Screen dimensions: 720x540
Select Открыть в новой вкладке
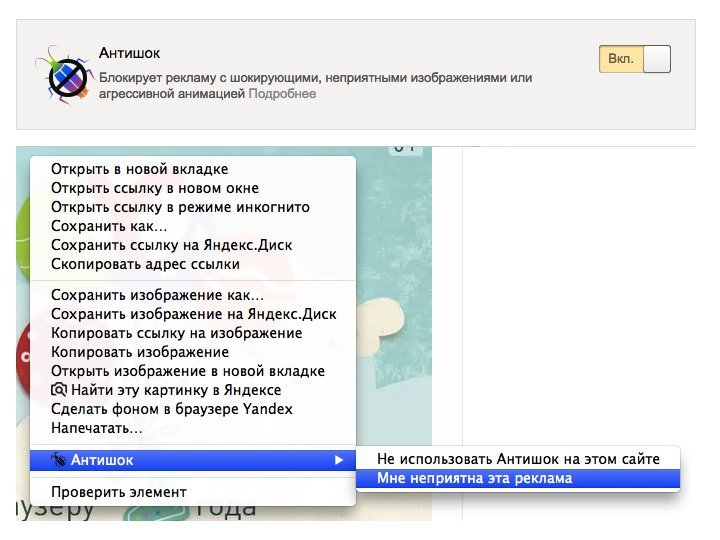tap(193, 169)
